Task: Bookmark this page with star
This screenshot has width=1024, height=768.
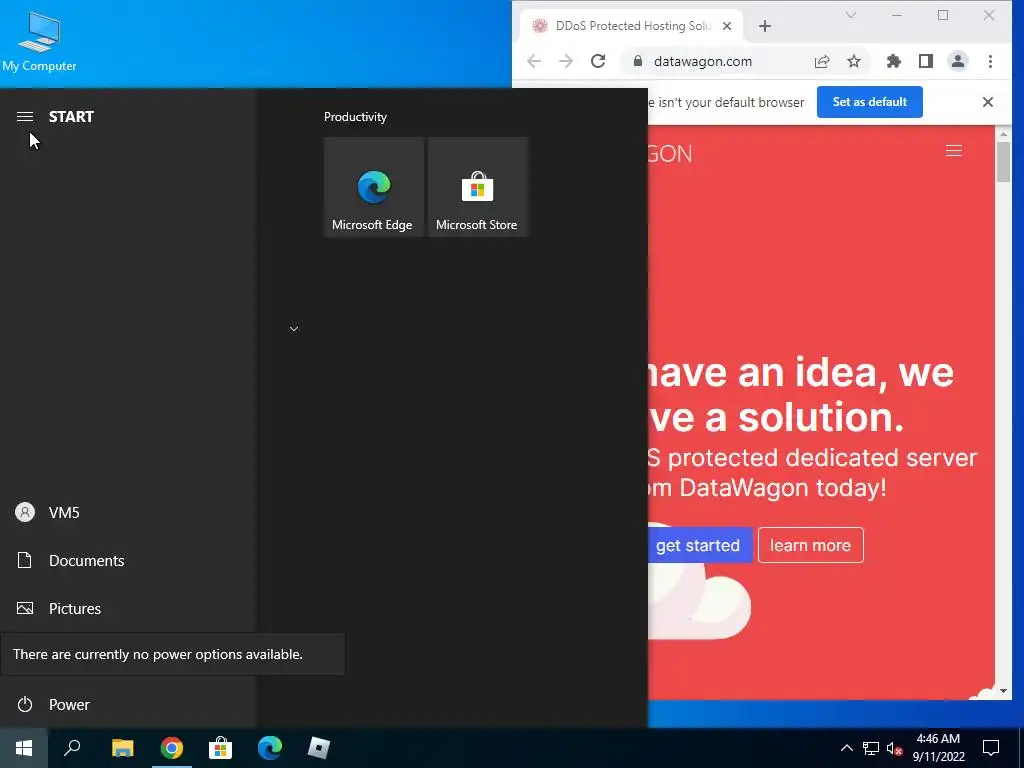Action: click(x=854, y=61)
